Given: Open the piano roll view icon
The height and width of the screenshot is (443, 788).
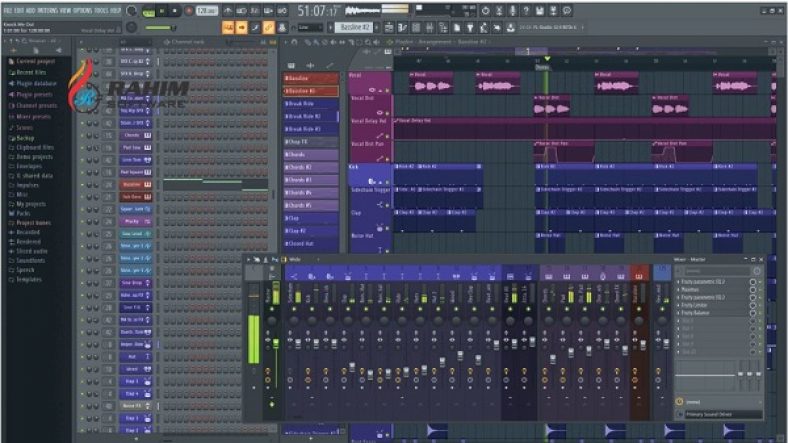Looking at the screenshot, I should (x=403, y=28).
